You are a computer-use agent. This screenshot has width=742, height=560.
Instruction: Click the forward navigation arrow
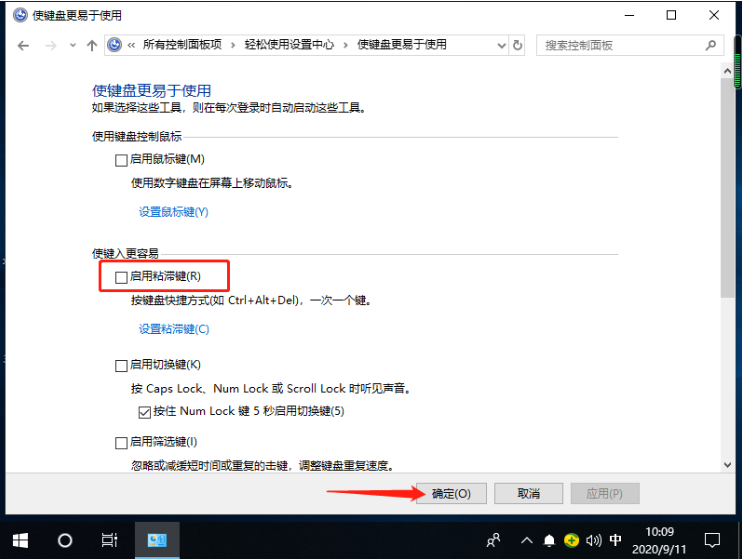pos(51,45)
